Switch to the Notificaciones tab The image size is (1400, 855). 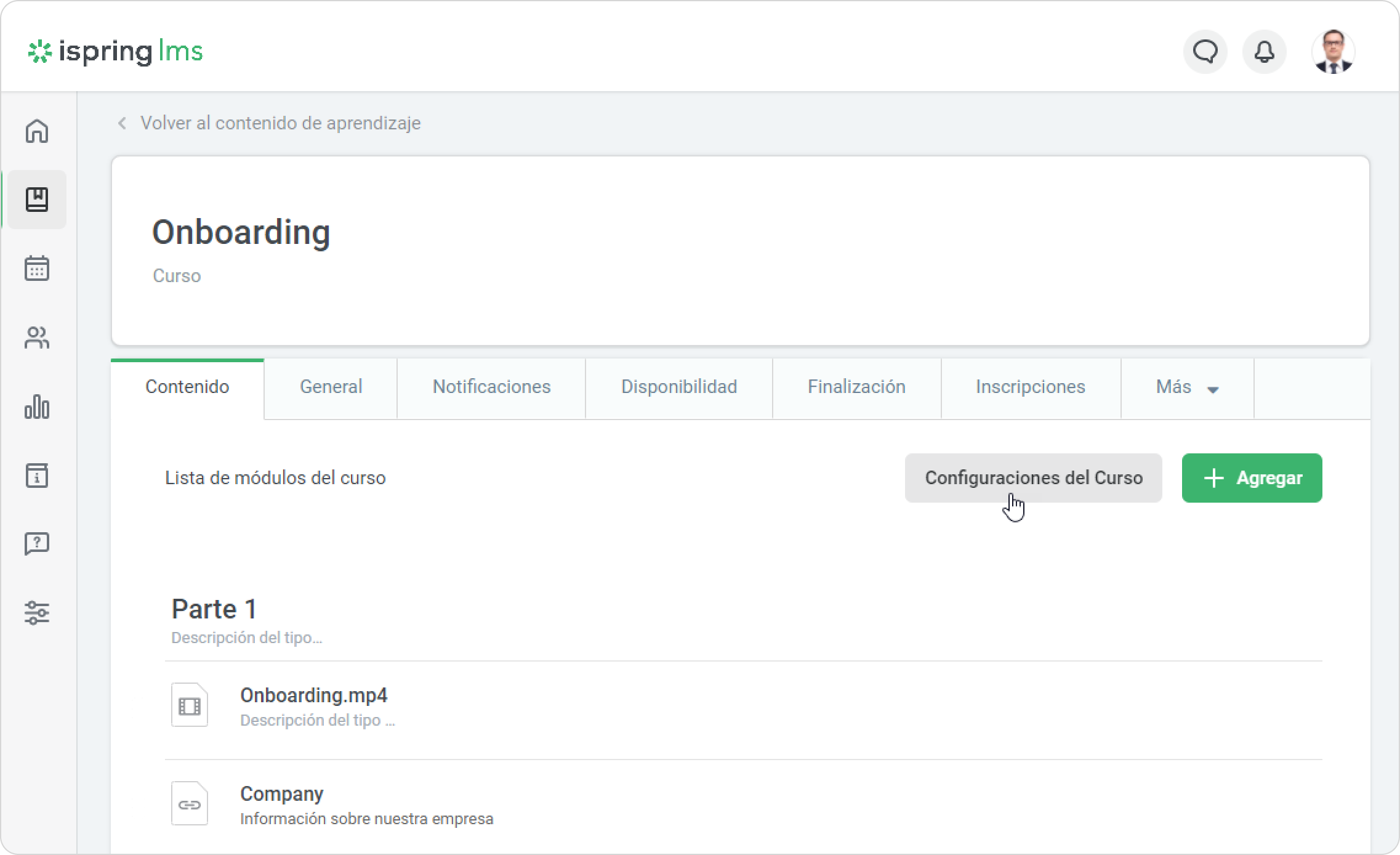pos(491,387)
